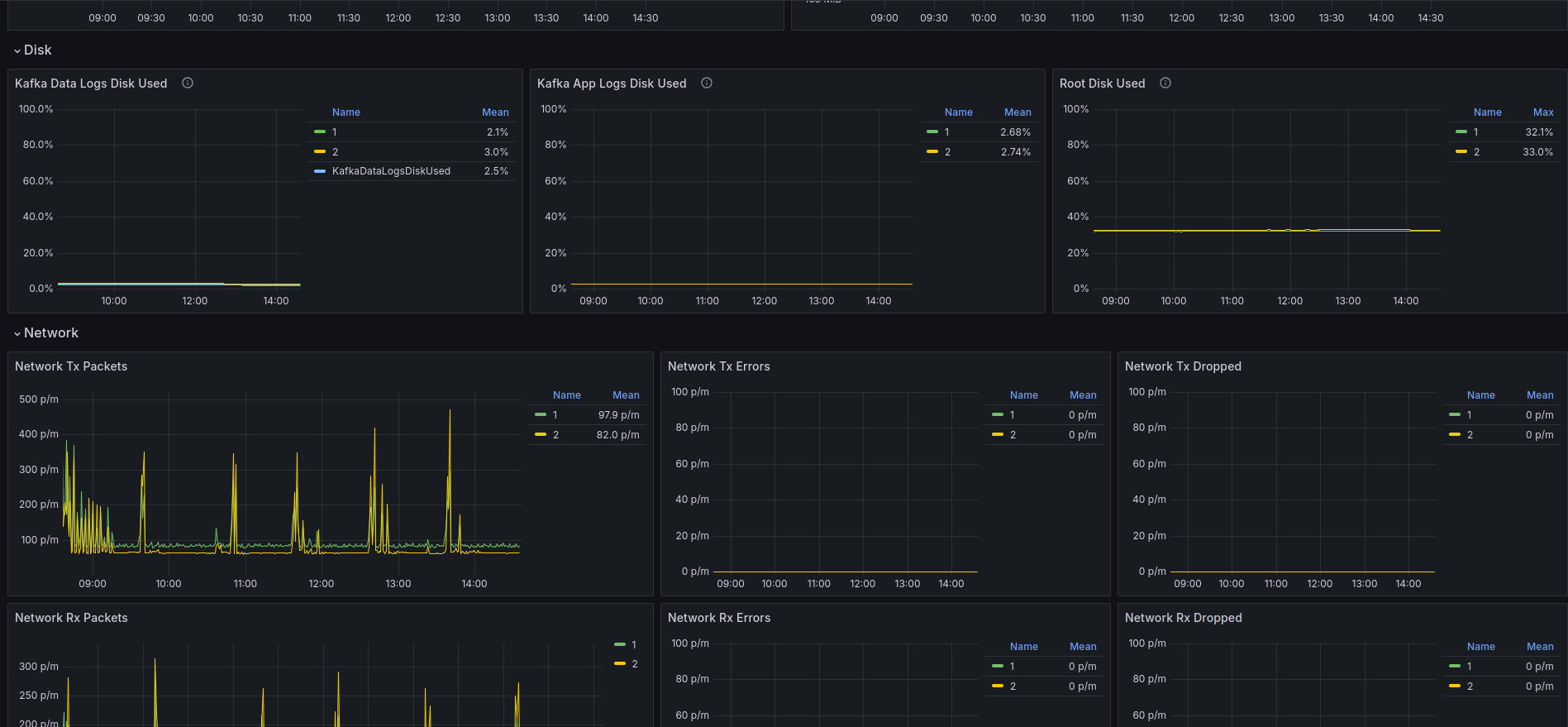The image size is (1568, 727).
Task: Sort Network Rx Errors legend by Mean
Action: point(1083,647)
